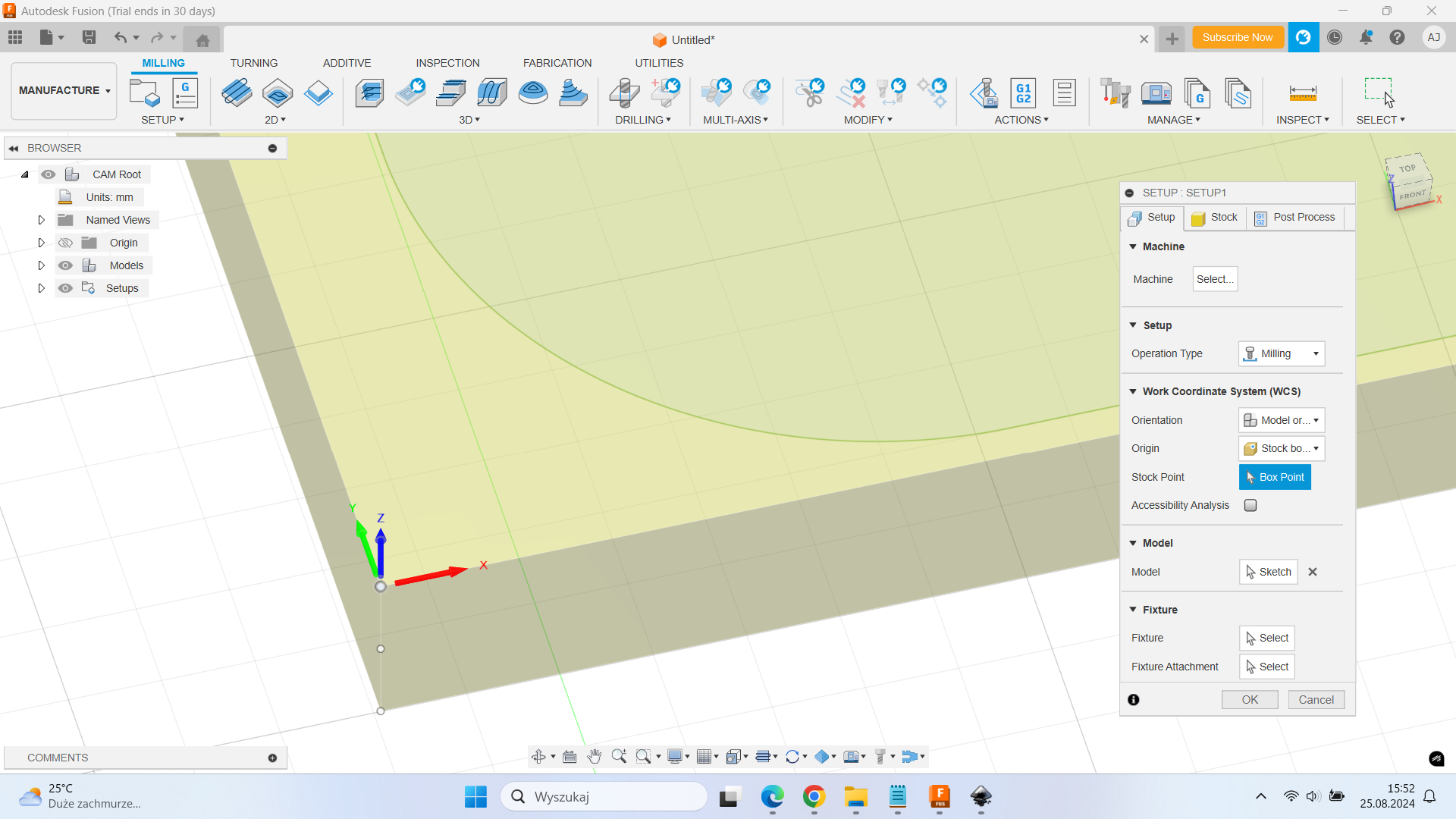1456x819 pixels.
Task: Open the Setup Sheet icon
Action: coord(1064,93)
